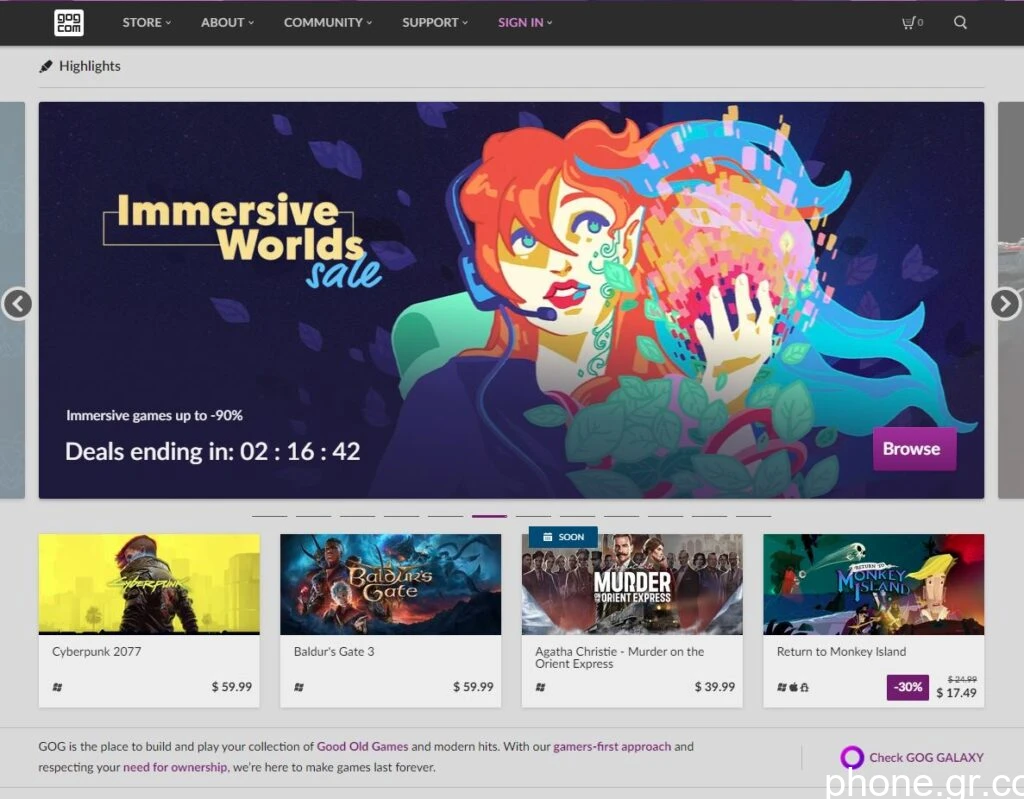This screenshot has height=799, width=1024.
Task: Click the $ 39.99 price
Action: 714,687
